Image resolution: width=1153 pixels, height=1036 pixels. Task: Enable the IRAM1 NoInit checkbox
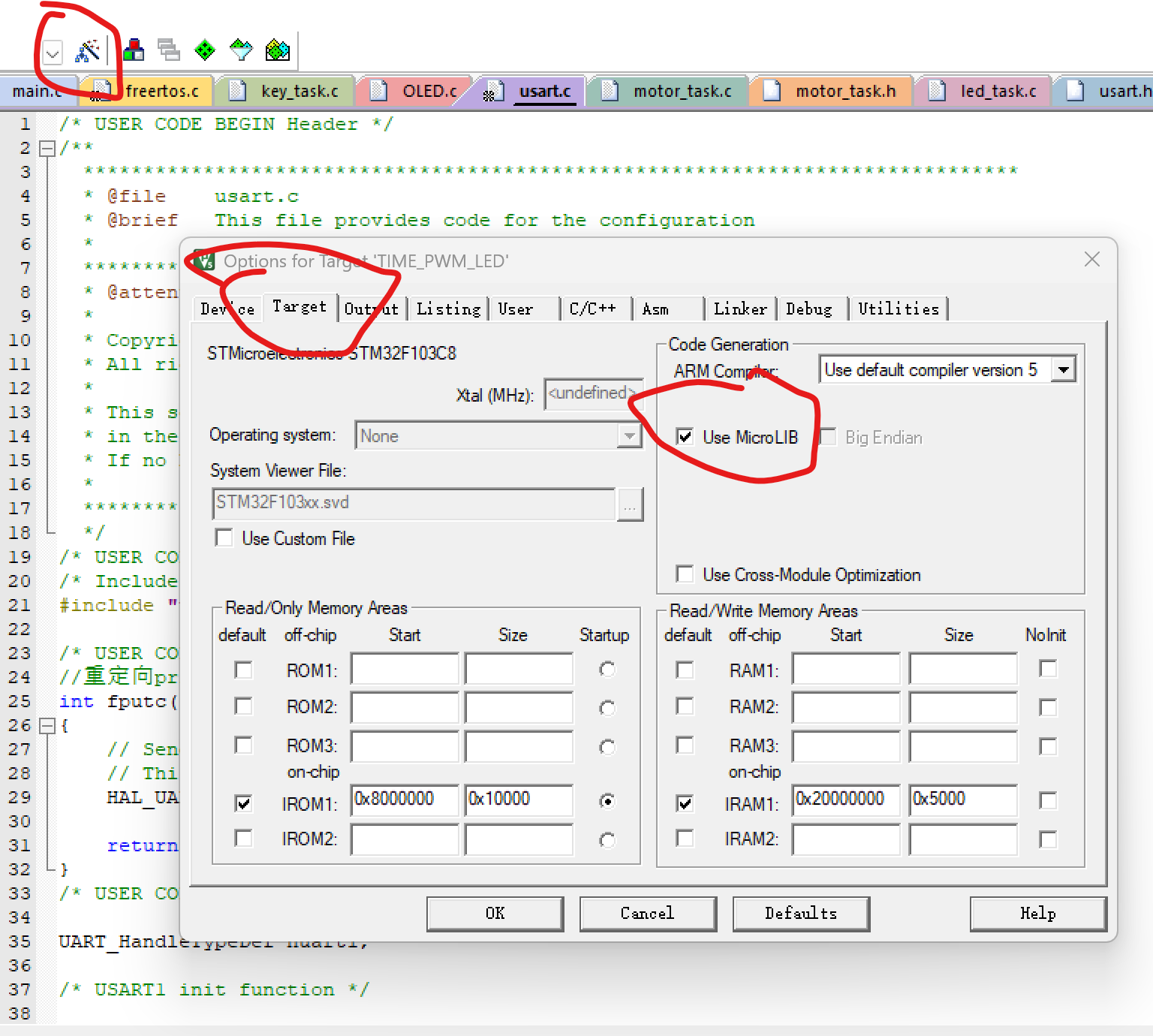tap(1048, 800)
